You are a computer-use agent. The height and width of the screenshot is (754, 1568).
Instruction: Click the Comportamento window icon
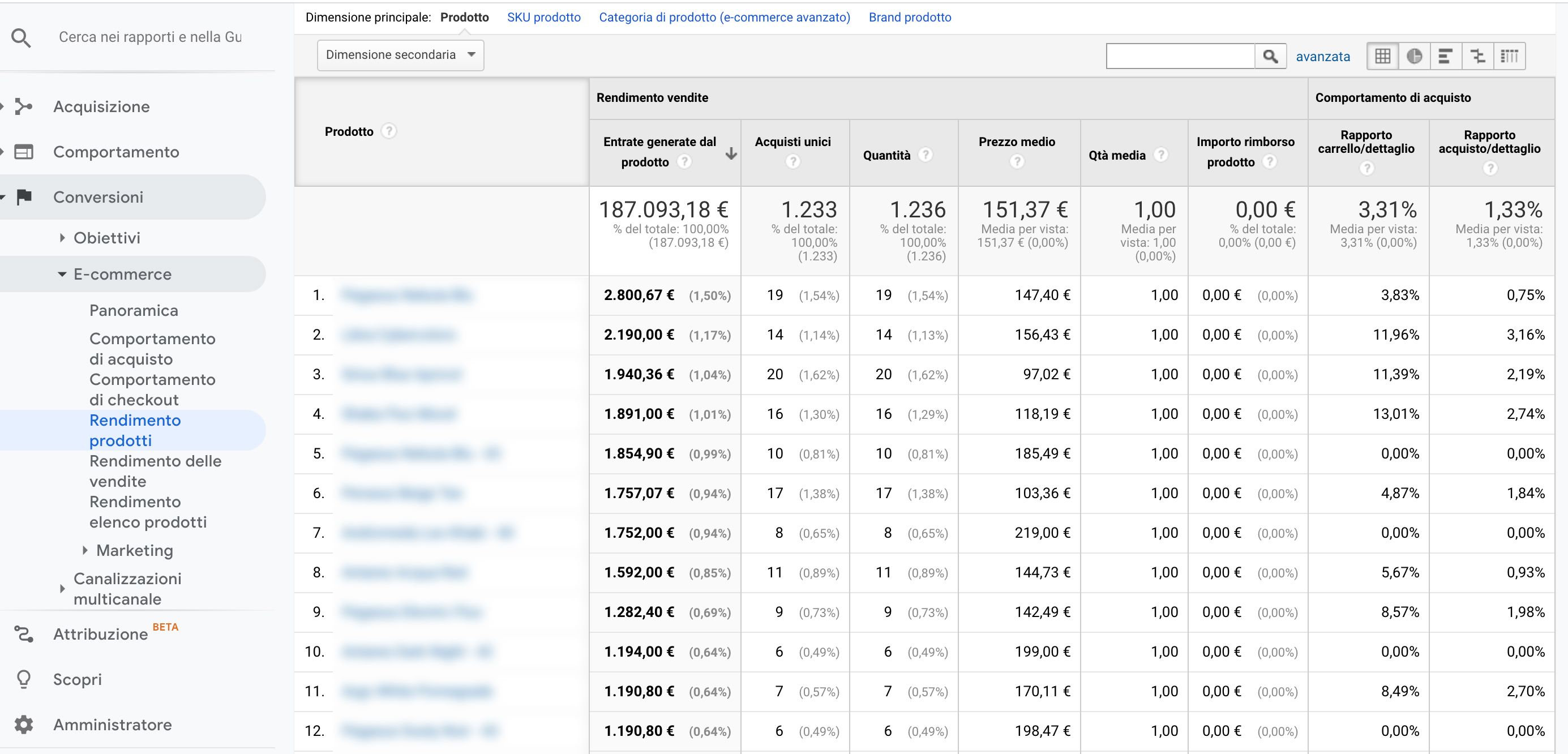coord(24,152)
